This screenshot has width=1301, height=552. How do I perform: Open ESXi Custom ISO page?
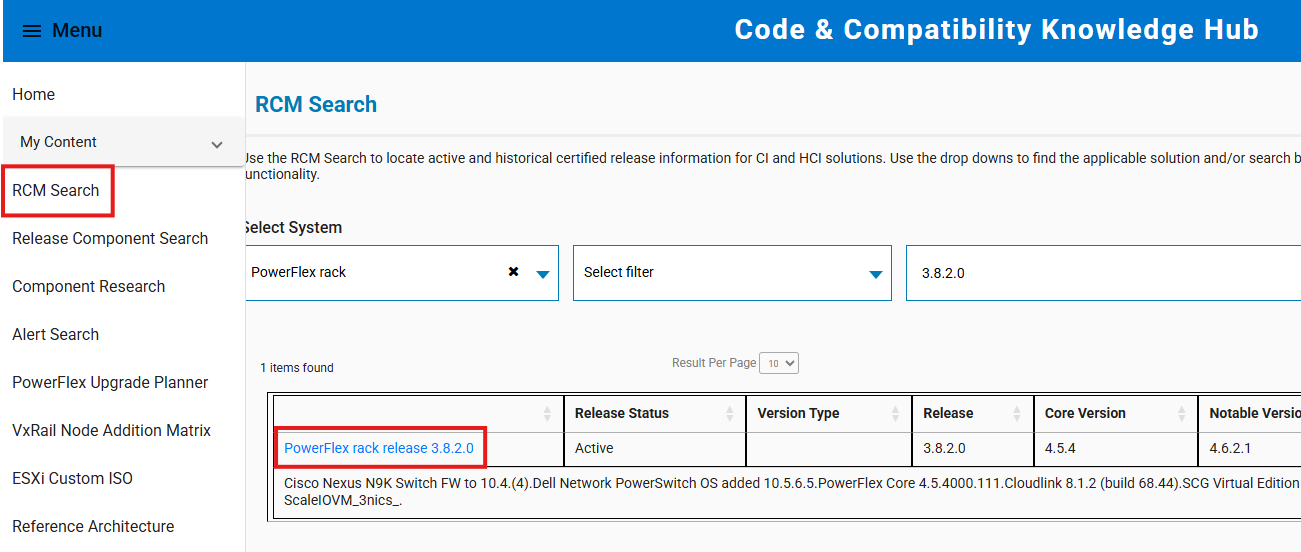pyautogui.click(x=72, y=478)
